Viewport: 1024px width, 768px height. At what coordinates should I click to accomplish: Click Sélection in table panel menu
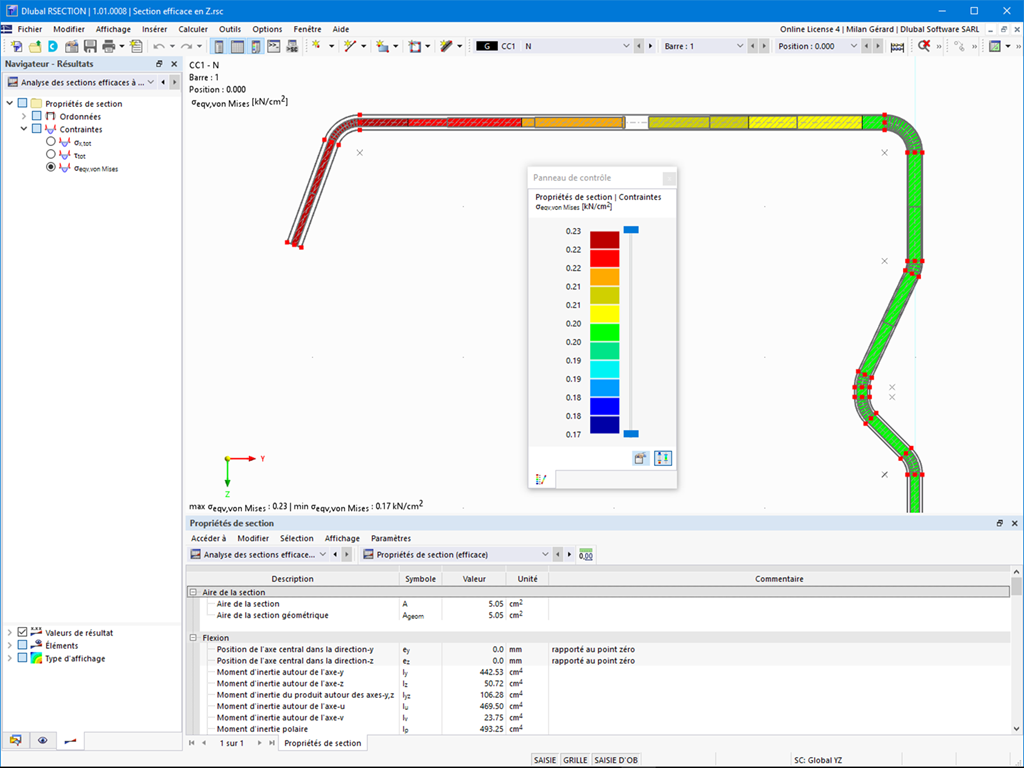click(x=296, y=538)
